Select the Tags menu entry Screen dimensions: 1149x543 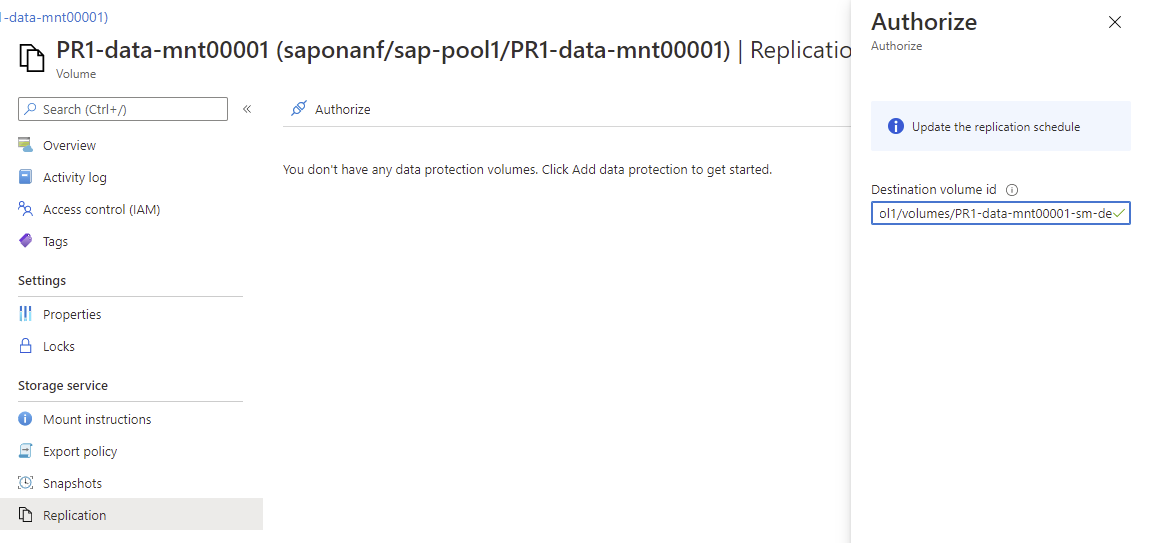click(x=55, y=241)
